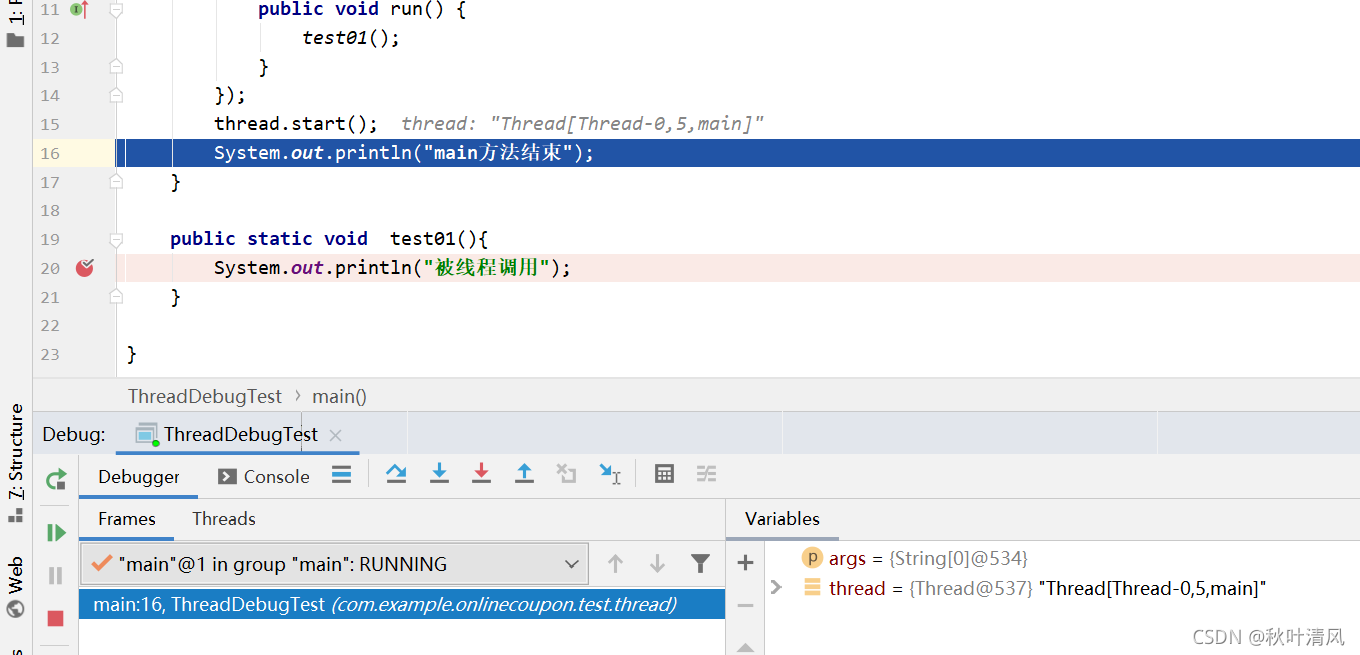The height and width of the screenshot is (655, 1360).
Task: Click ThreadDebugTest in the breadcrumb
Action: [205, 396]
